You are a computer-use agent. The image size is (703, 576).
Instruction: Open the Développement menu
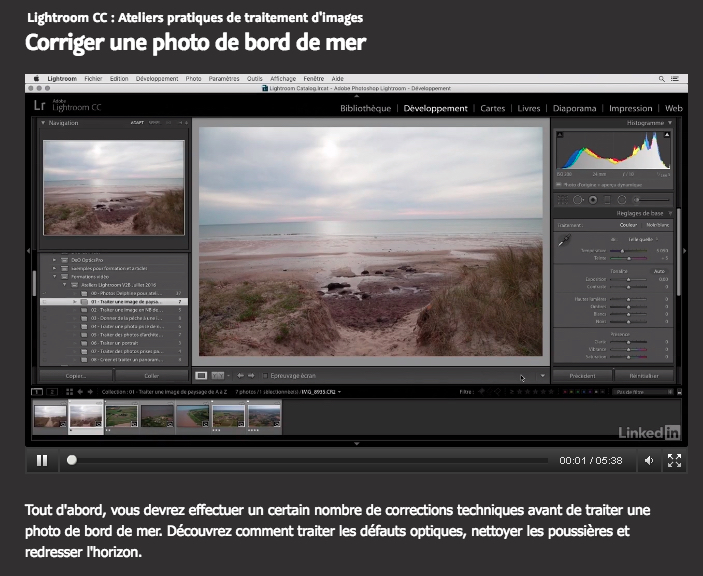pos(157,78)
